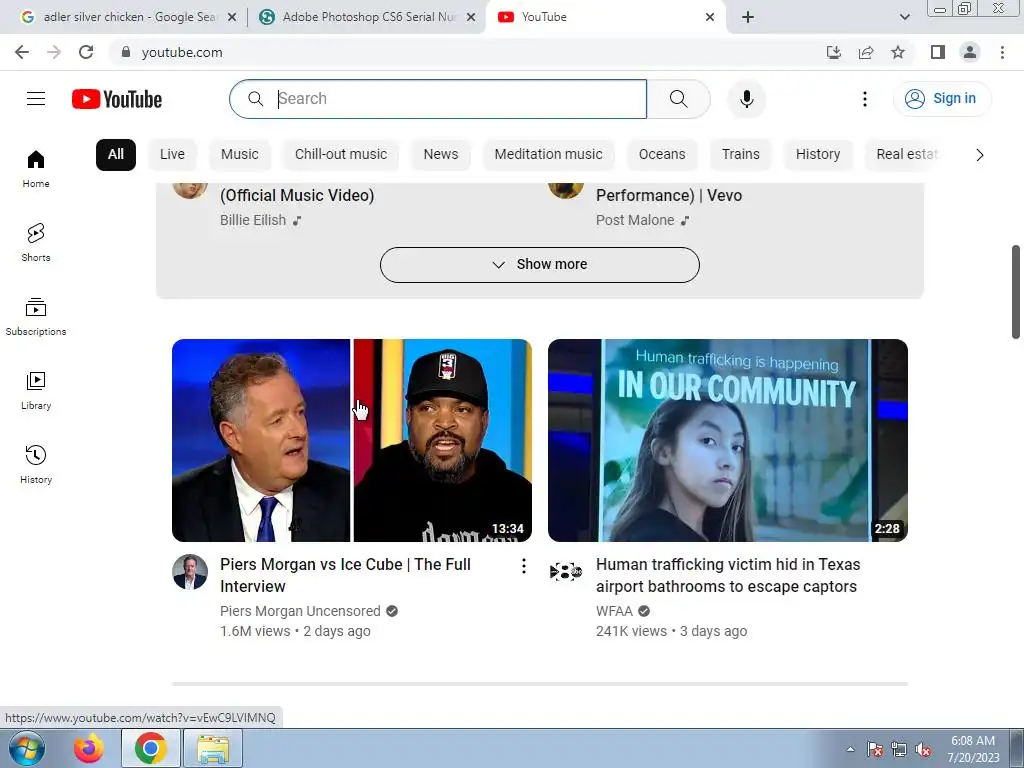Click the address bar youtube.com
Image resolution: width=1024 pixels, height=768 pixels.
point(182,52)
